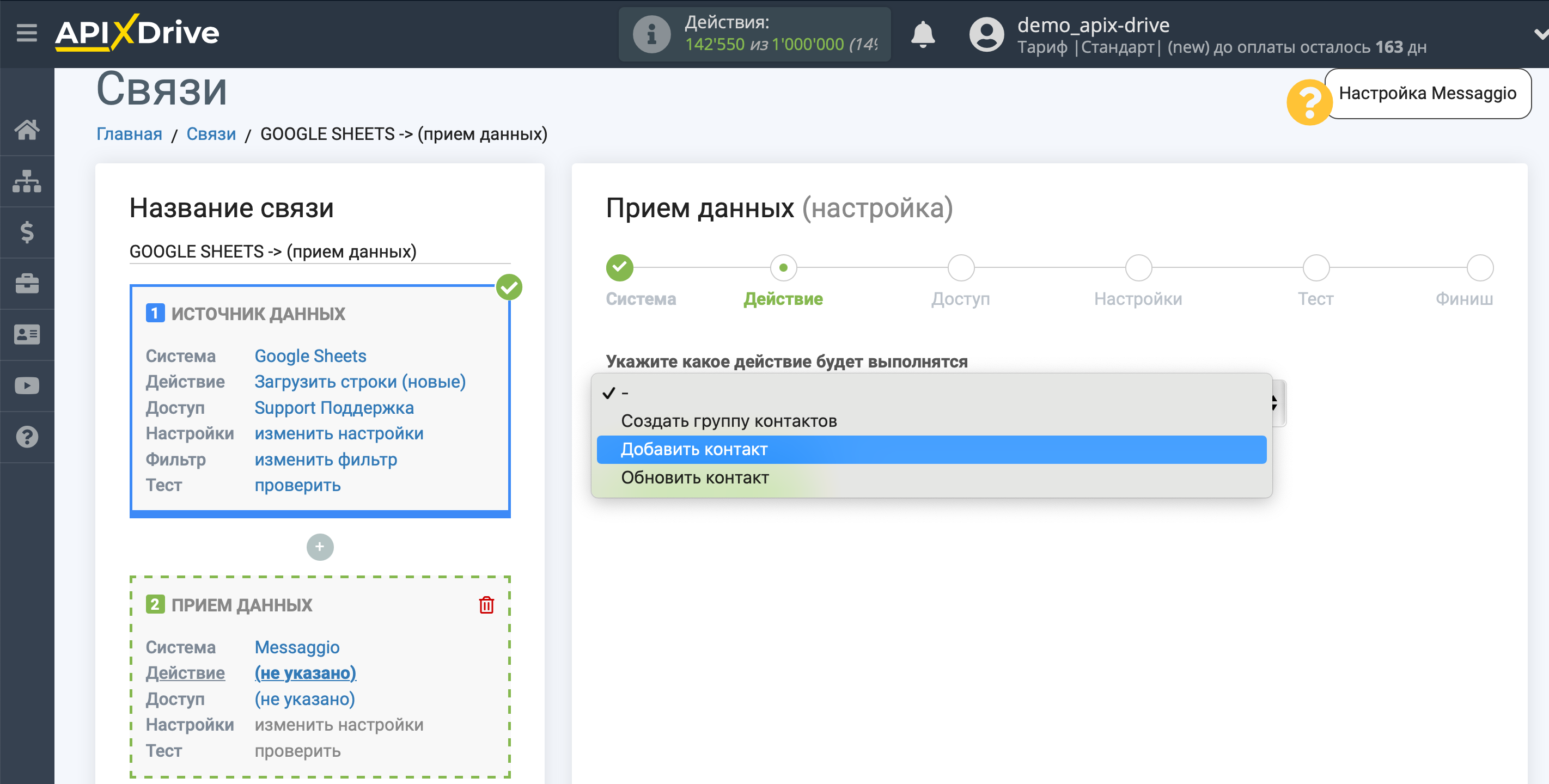Select 'Создать группу контактов' option
Screen dimensions: 1549x784
coord(931,421)
